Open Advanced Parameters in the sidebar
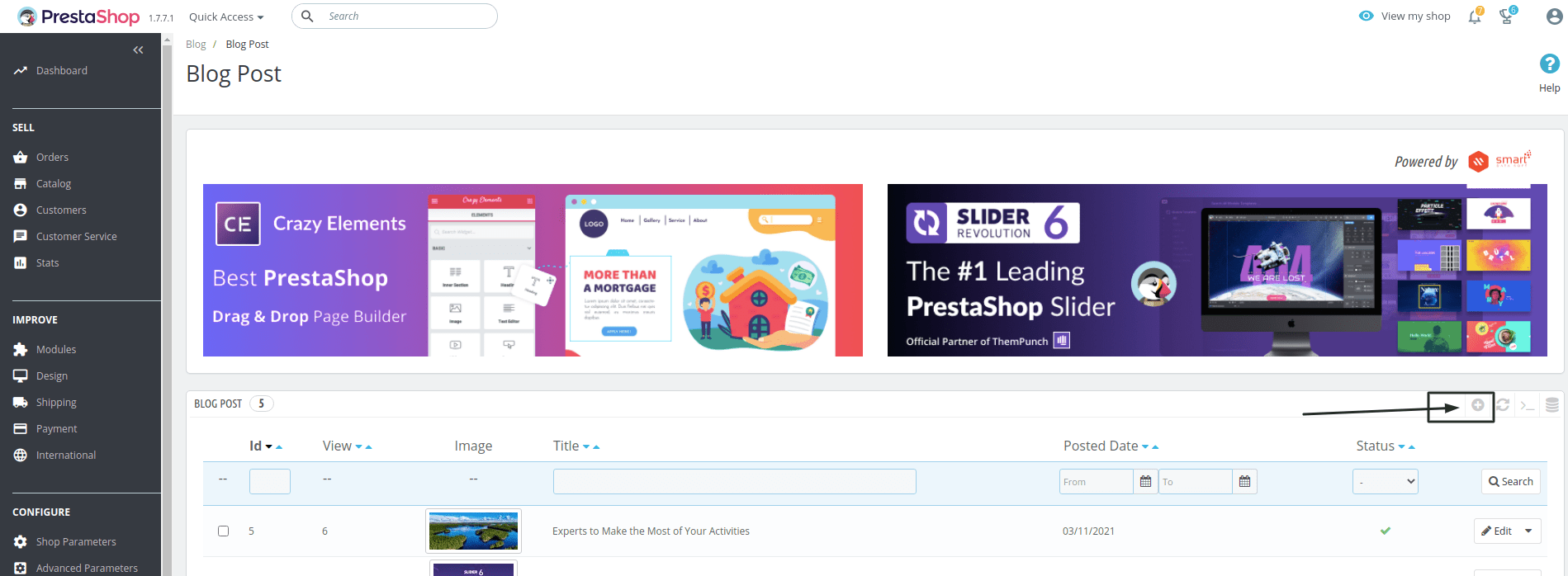 coord(87,568)
